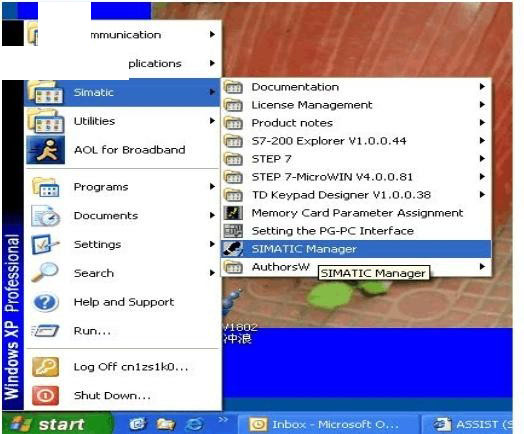Launch AOL for Broadband
524x434 pixels.
point(122,150)
